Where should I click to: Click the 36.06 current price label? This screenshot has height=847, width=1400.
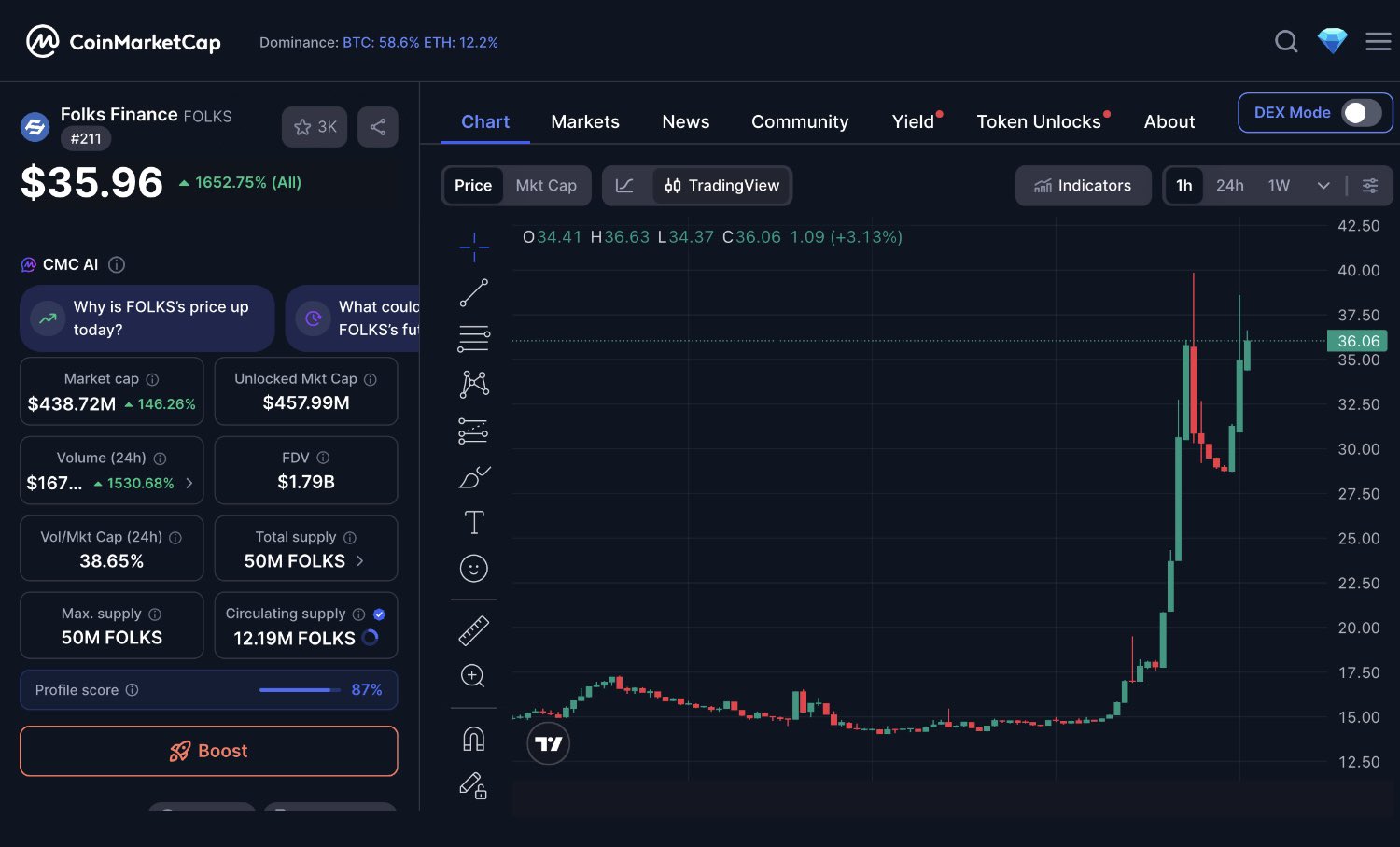1358,341
